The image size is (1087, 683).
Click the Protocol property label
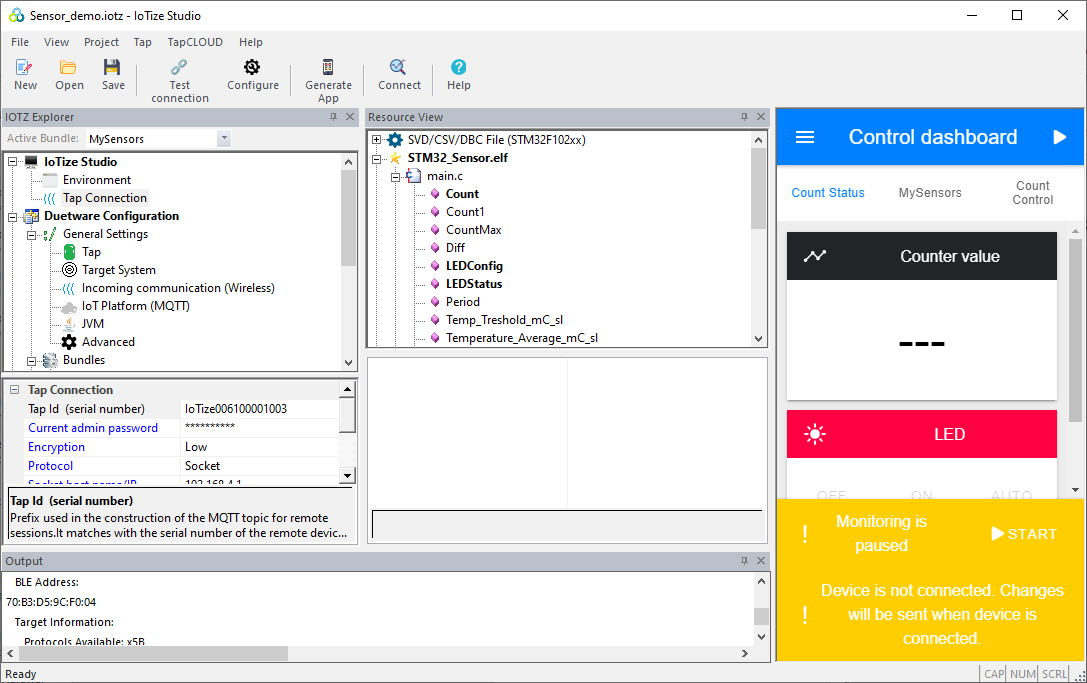50,465
